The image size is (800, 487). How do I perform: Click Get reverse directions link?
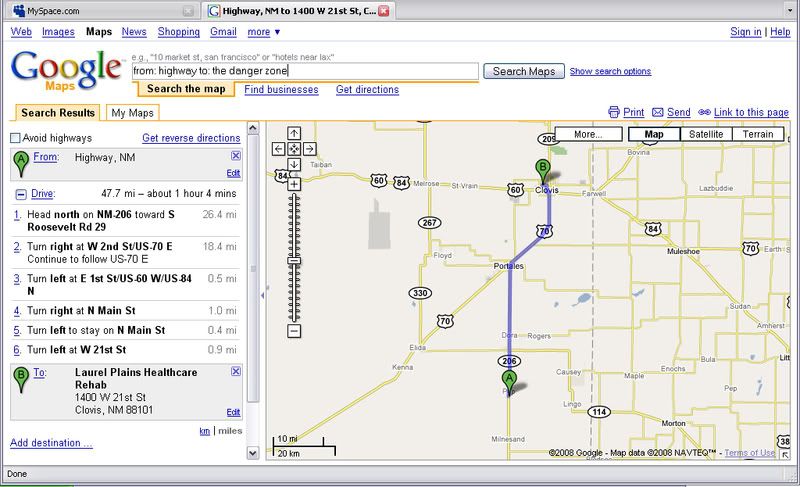(190, 138)
